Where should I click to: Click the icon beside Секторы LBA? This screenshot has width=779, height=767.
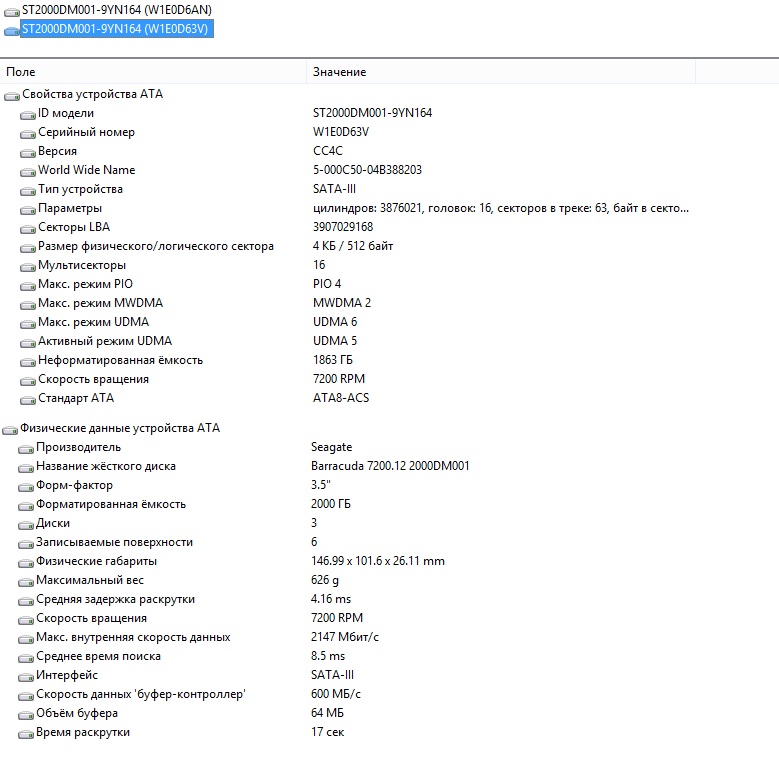pos(28,229)
